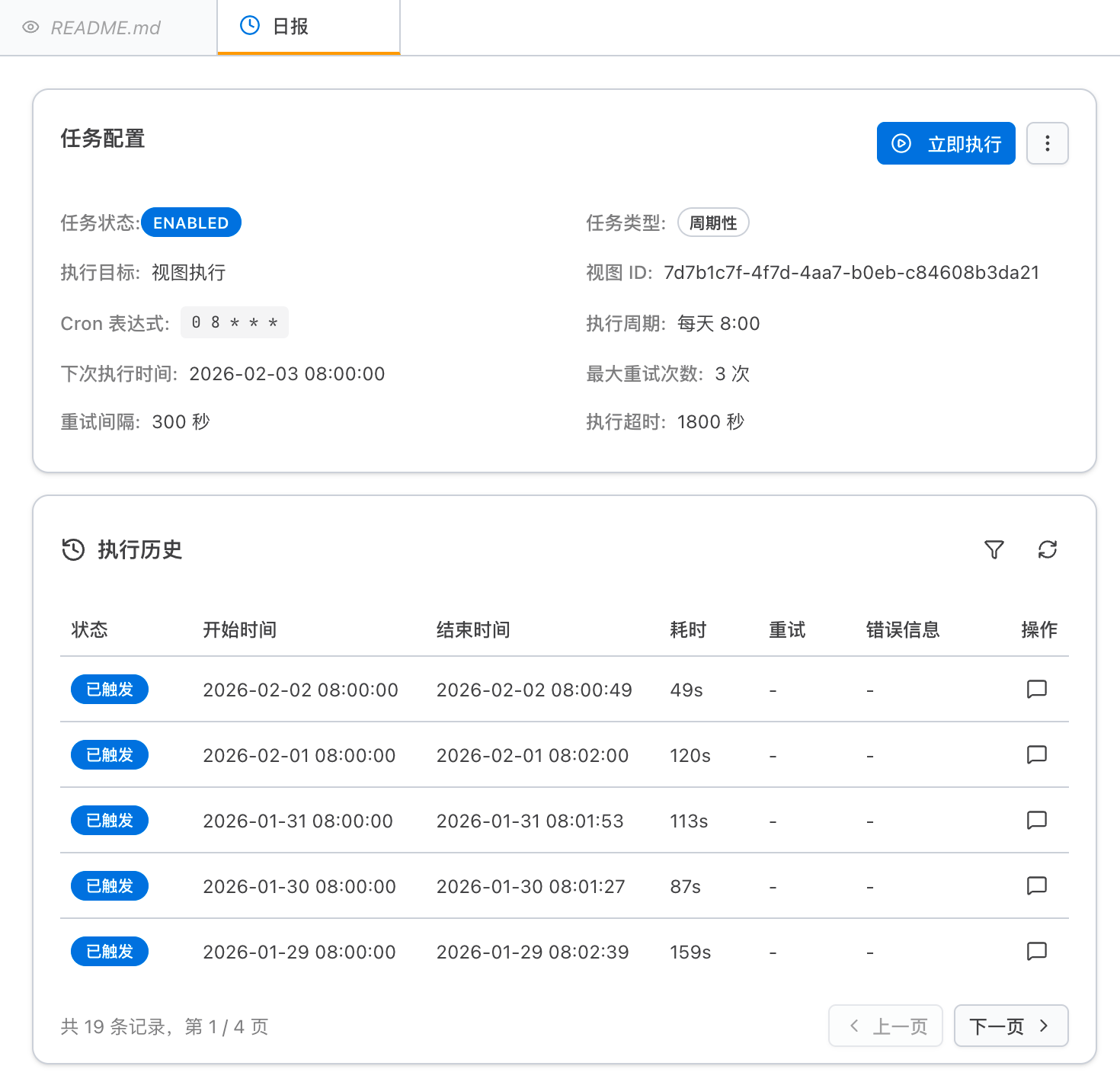Open the log comment icon for 2026-02-02 run
The image size is (1120, 1082).
point(1036,690)
